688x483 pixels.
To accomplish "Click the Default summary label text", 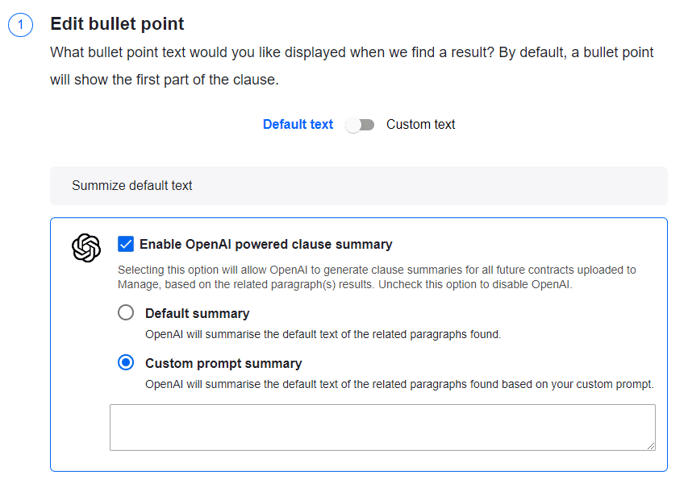I will point(197,313).
